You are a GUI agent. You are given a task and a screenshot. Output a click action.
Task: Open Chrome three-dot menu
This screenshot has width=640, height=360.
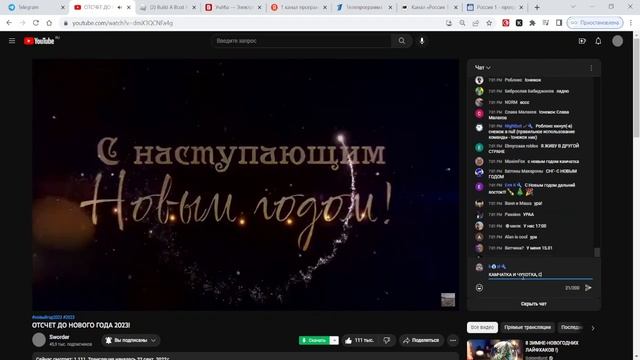tap(631, 23)
